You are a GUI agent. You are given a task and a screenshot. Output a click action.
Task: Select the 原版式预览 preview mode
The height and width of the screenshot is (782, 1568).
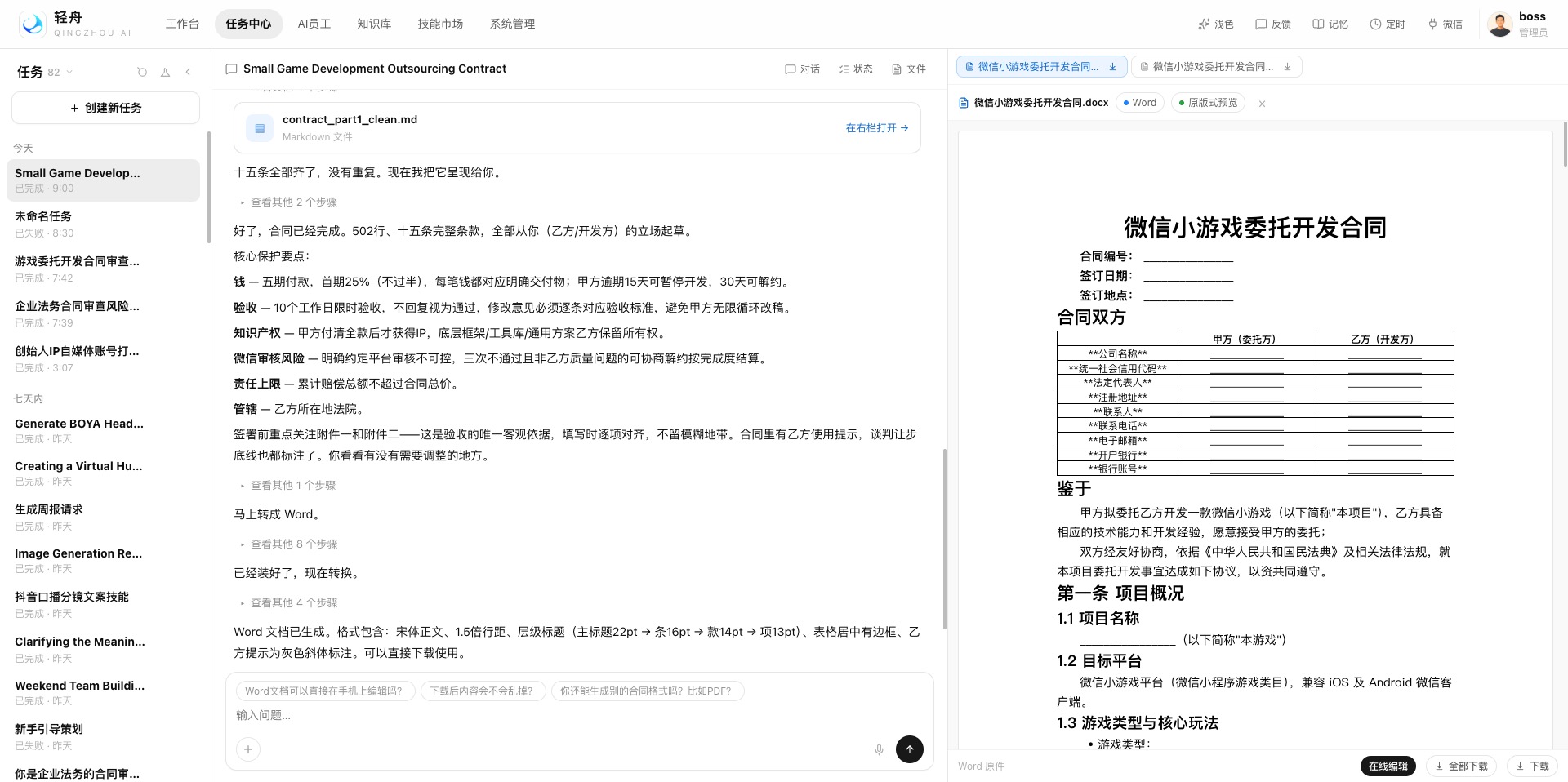1208,103
